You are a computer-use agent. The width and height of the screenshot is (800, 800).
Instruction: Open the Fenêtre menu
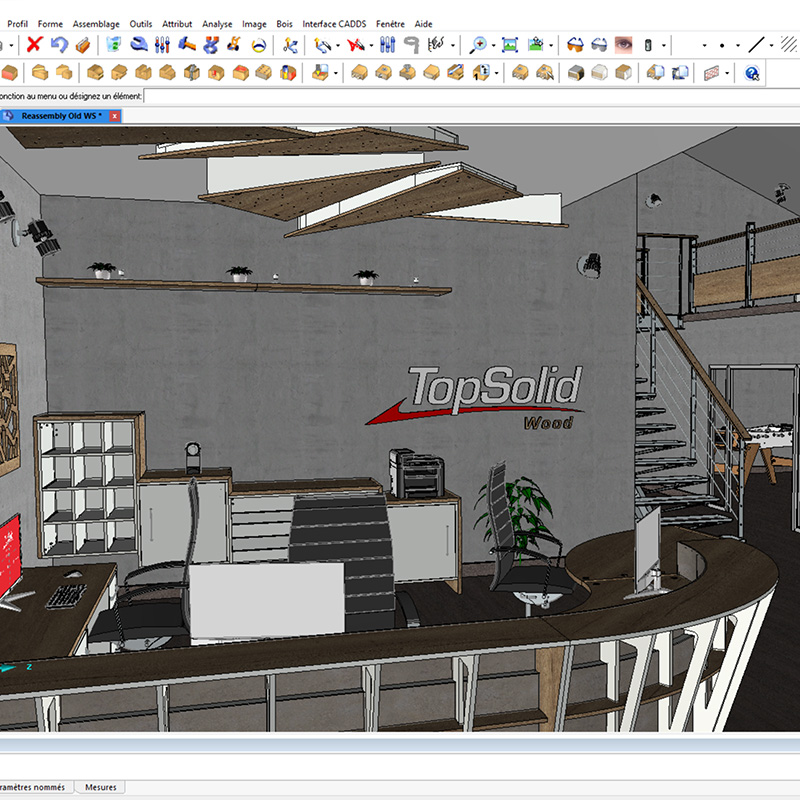pyautogui.click(x=390, y=24)
